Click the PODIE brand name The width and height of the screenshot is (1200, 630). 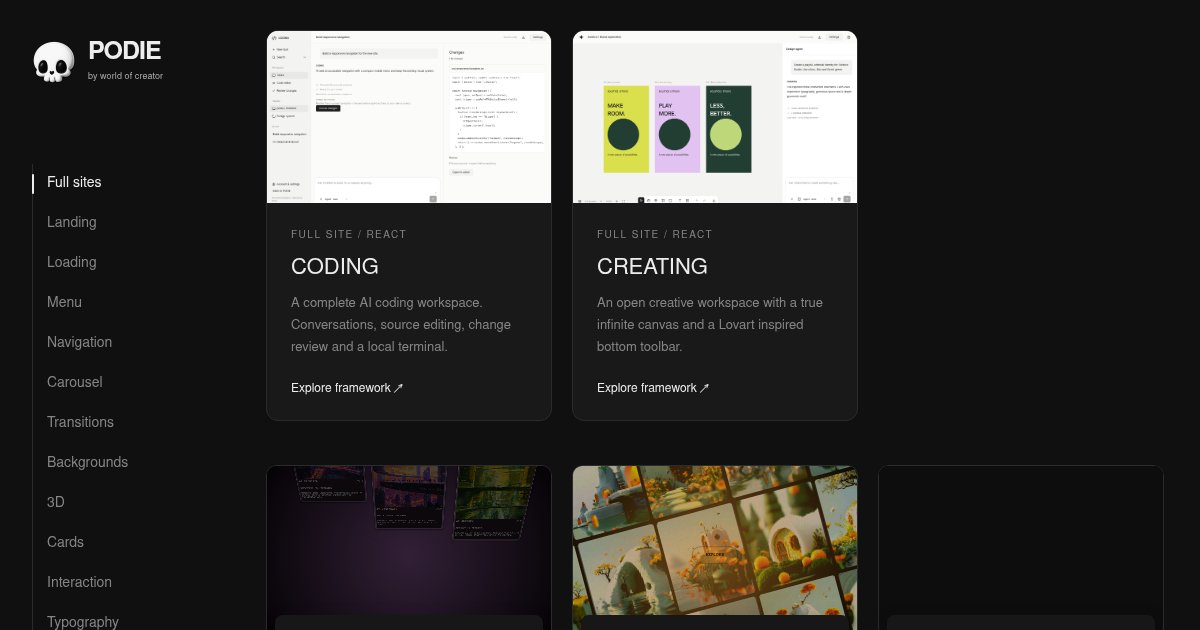[124, 51]
